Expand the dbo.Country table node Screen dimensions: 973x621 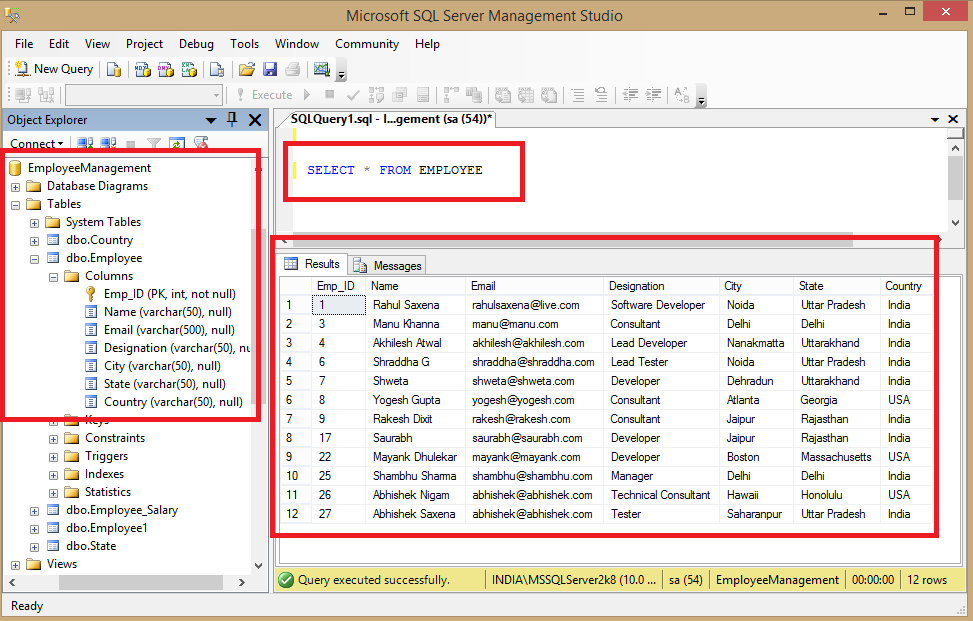click(35, 240)
